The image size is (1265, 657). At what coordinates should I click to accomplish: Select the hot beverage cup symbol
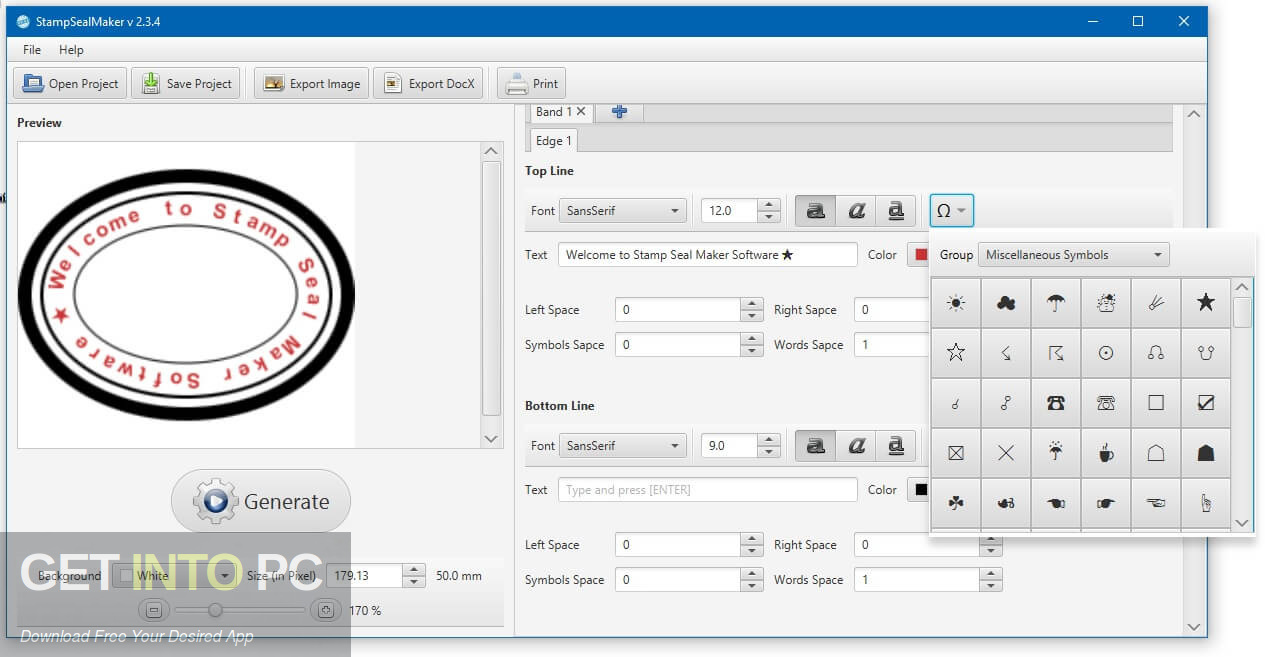tap(1105, 452)
